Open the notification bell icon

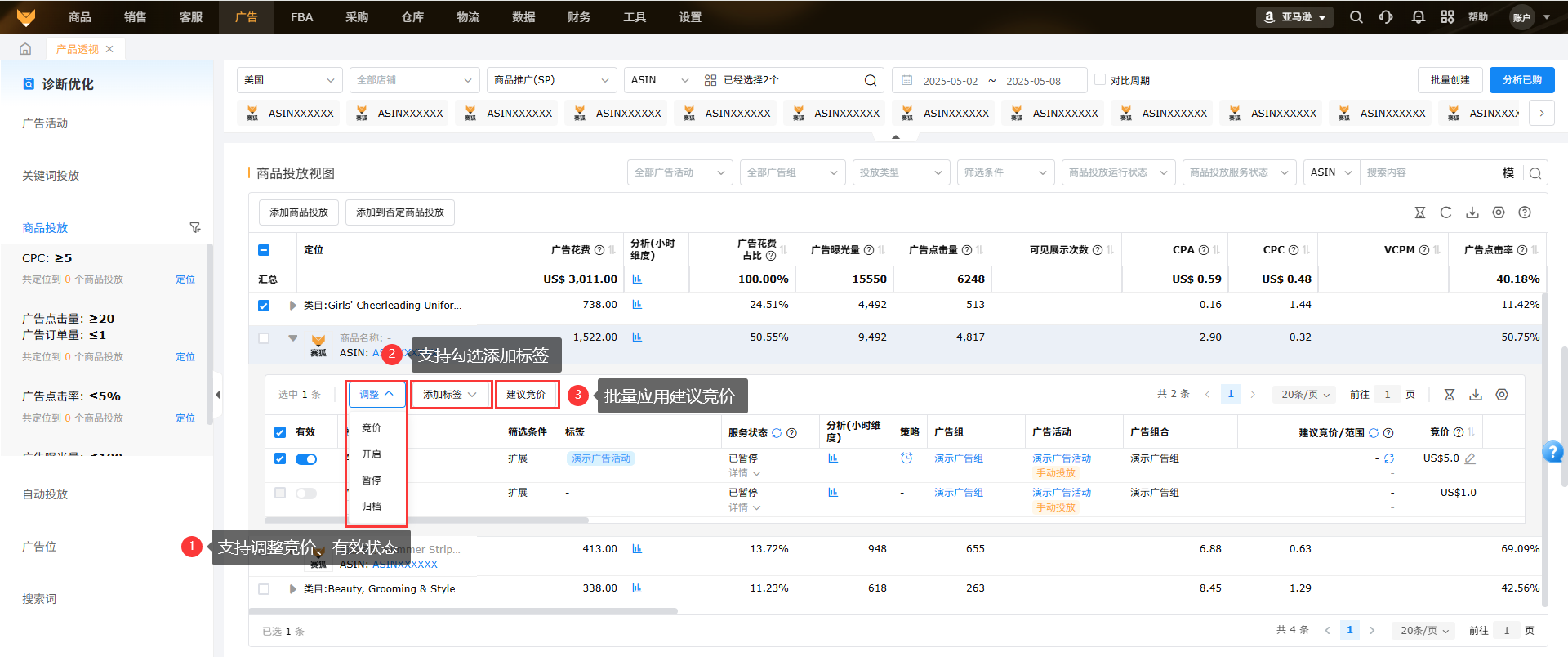click(x=1418, y=17)
